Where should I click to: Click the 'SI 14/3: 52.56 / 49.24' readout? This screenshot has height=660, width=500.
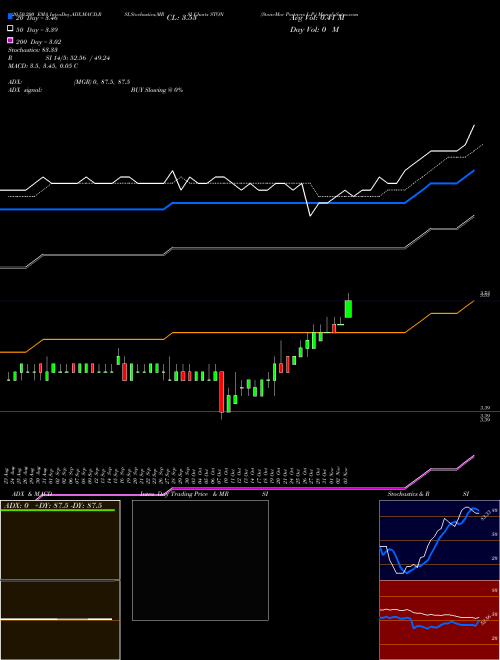click(78, 58)
